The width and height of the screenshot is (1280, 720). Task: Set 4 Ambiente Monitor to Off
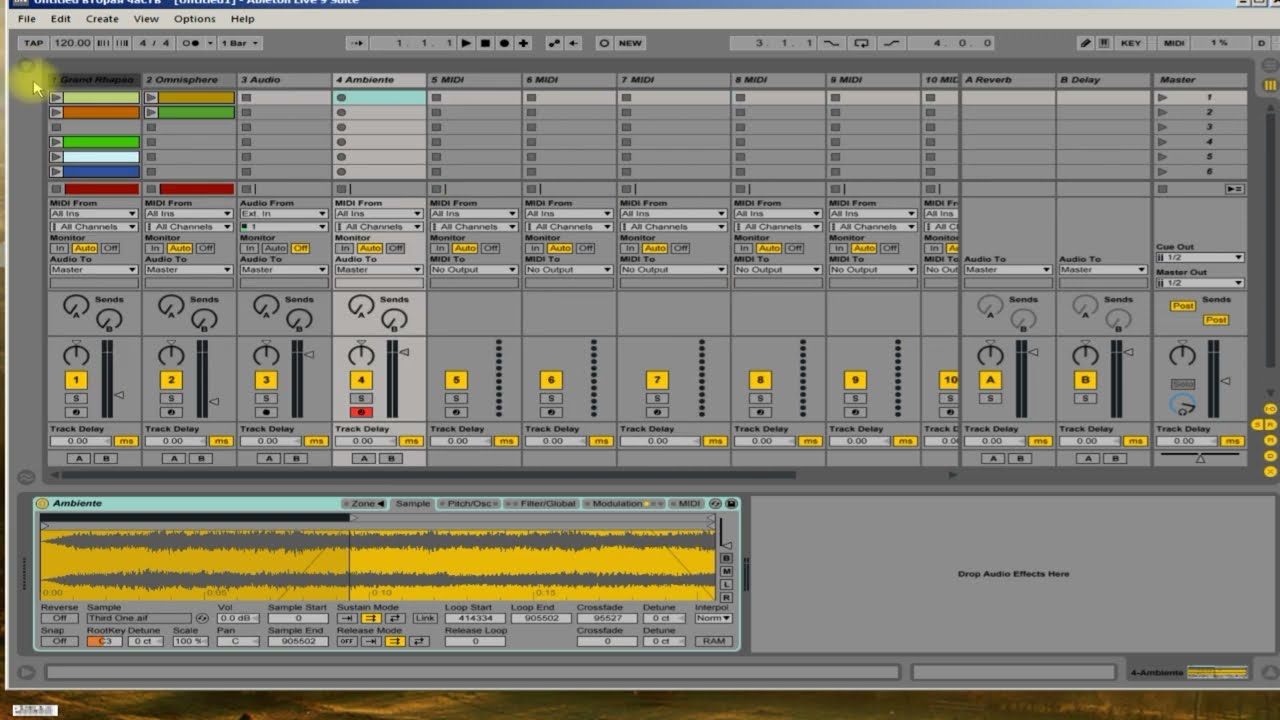[396, 248]
